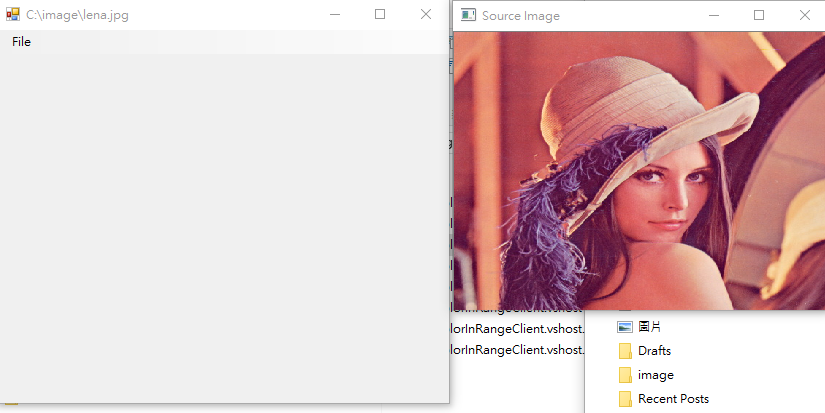Maximize the Source Image window
Viewport: 825px width, 413px height.
(x=759, y=15)
